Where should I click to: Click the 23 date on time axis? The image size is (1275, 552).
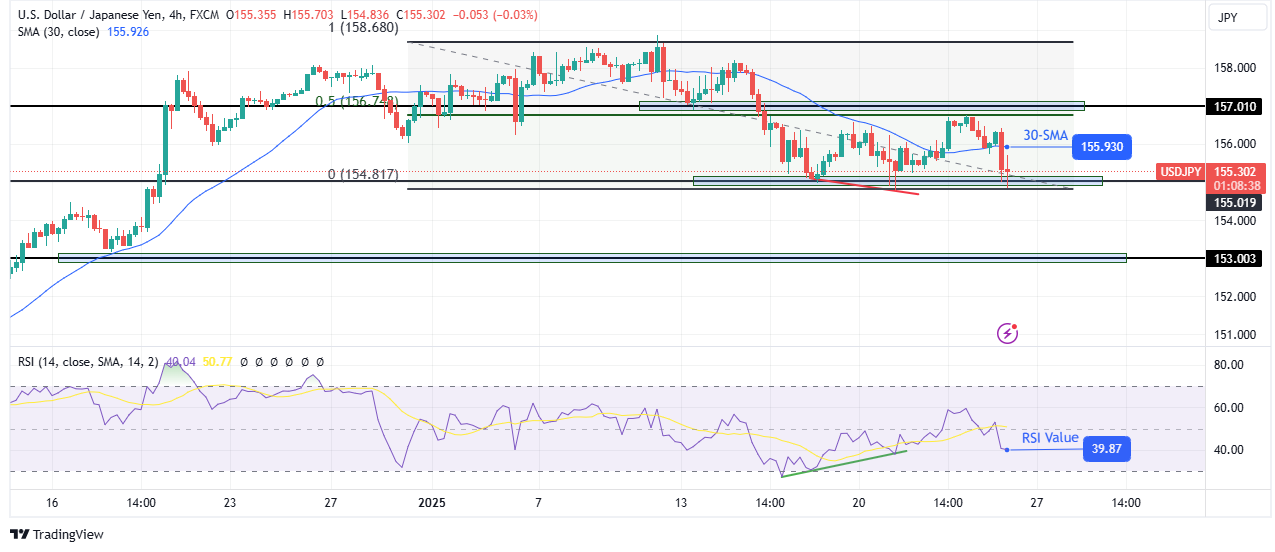coord(229,504)
